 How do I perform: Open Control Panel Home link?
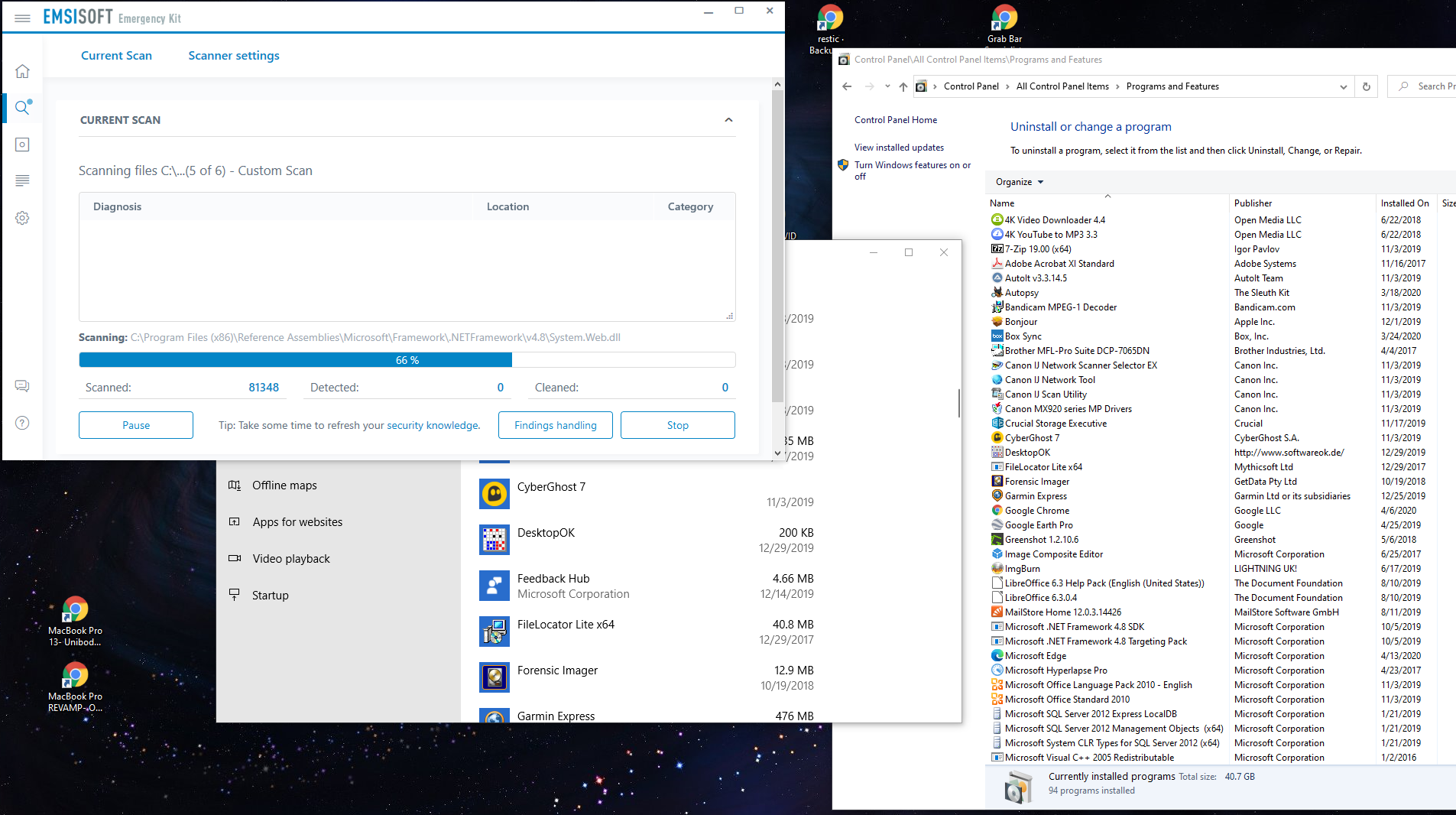click(896, 120)
